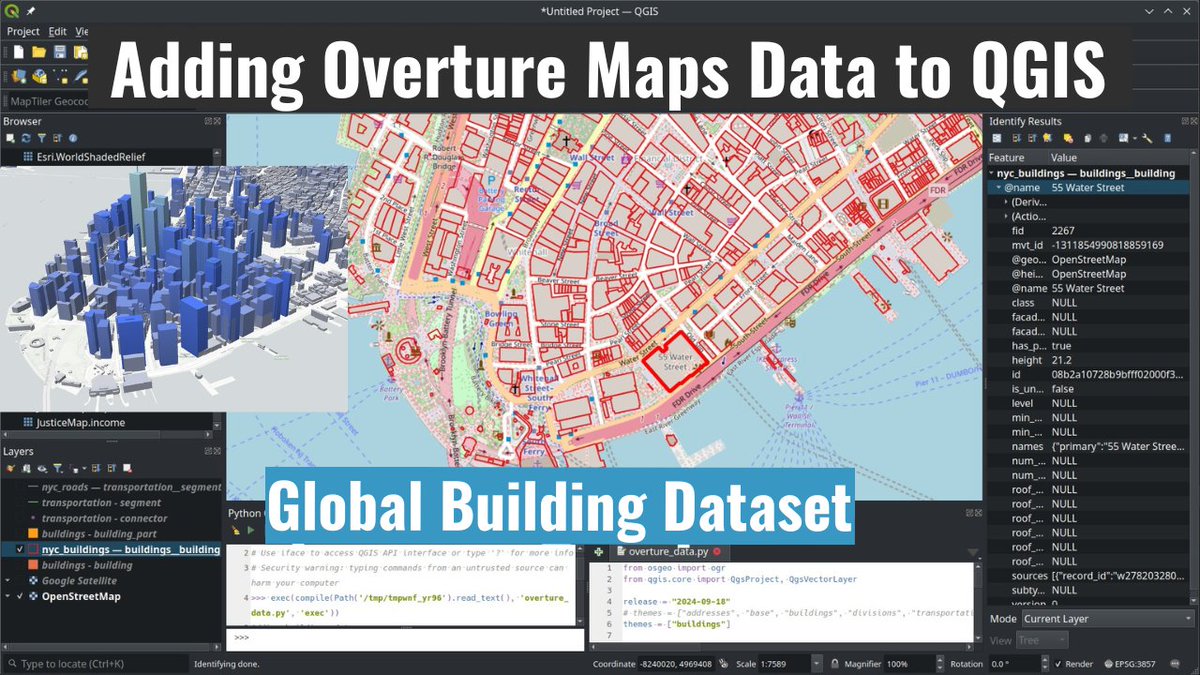The width and height of the screenshot is (1200, 675).
Task: Close the overture_data.py editor tab
Action: pos(716,551)
